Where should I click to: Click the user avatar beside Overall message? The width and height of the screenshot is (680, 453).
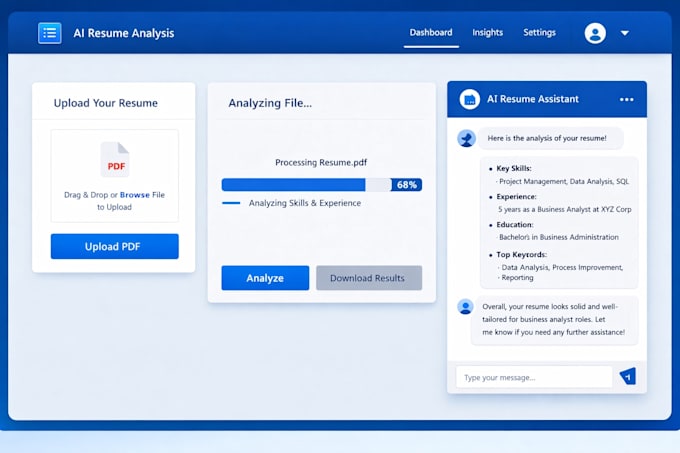coord(465,306)
